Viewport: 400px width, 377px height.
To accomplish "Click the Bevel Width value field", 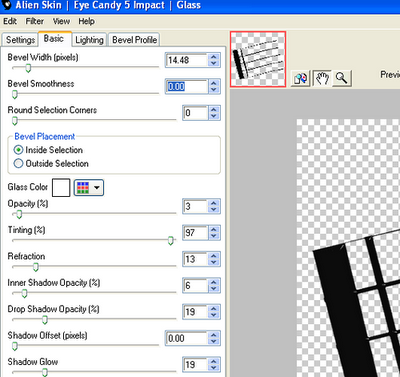I will pos(187,60).
